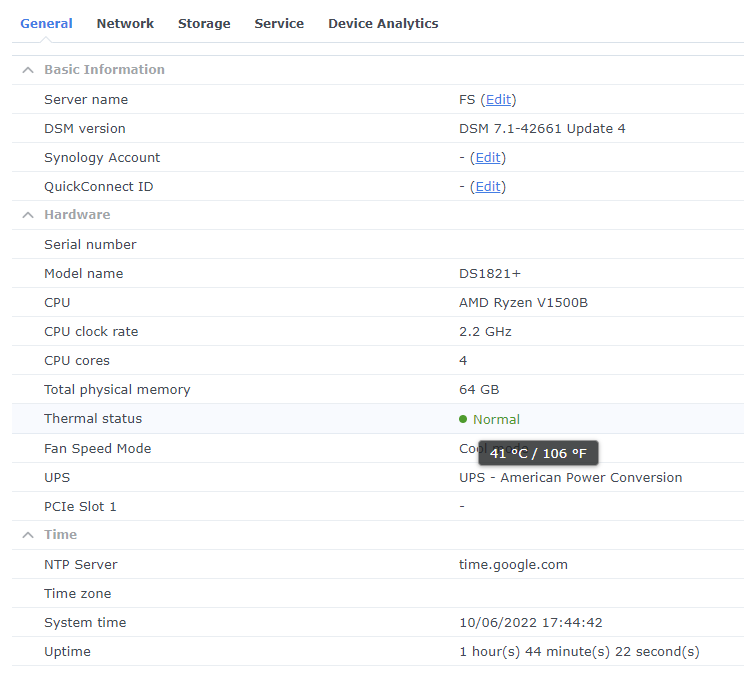Click the Normal thermal status text
Image resolution: width=744 pixels, height=678 pixels.
(x=496, y=420)
